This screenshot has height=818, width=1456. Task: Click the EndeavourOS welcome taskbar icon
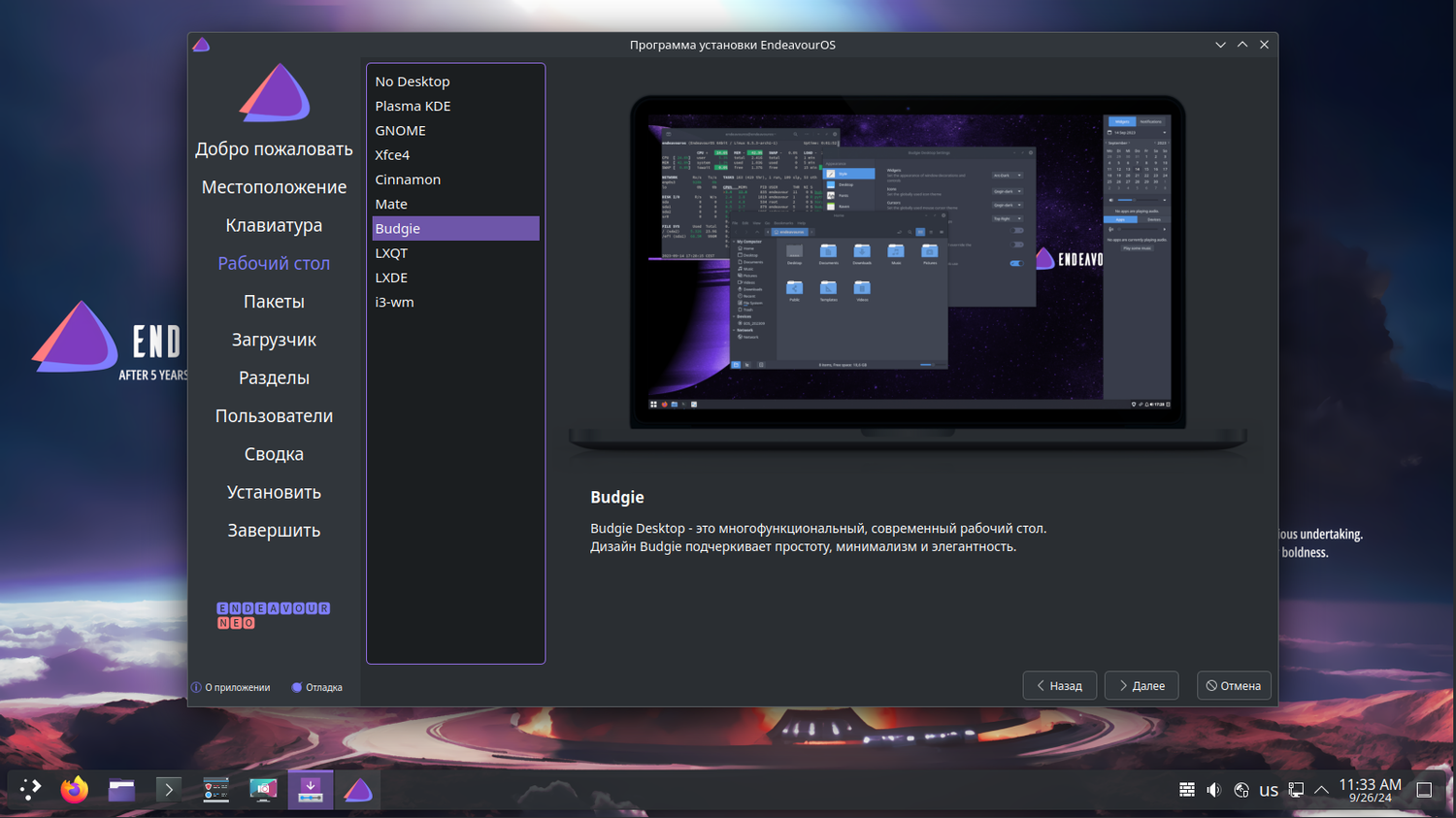[x=358, y=790]
